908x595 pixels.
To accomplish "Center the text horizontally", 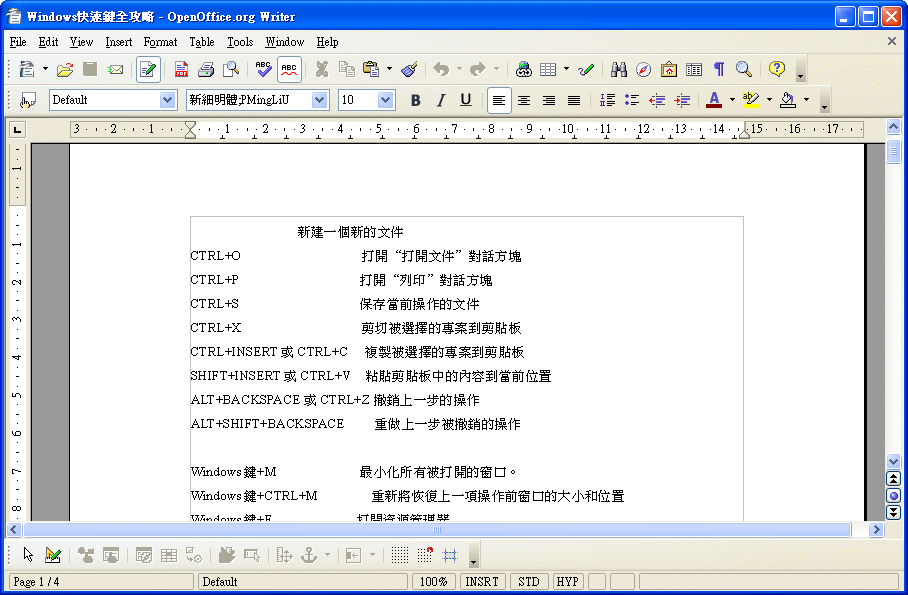I will pos(523,100).
